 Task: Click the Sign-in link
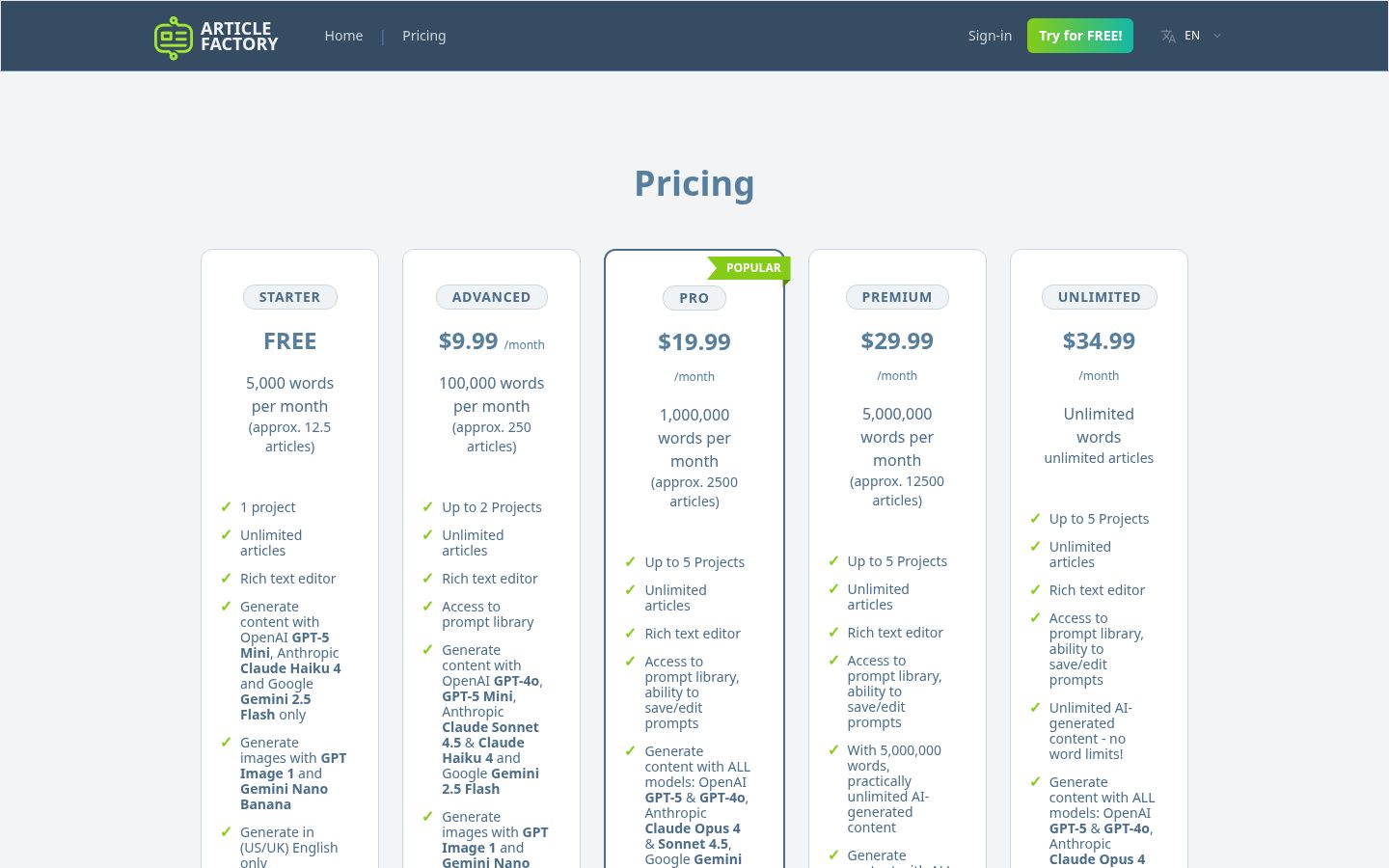point(990,36)
